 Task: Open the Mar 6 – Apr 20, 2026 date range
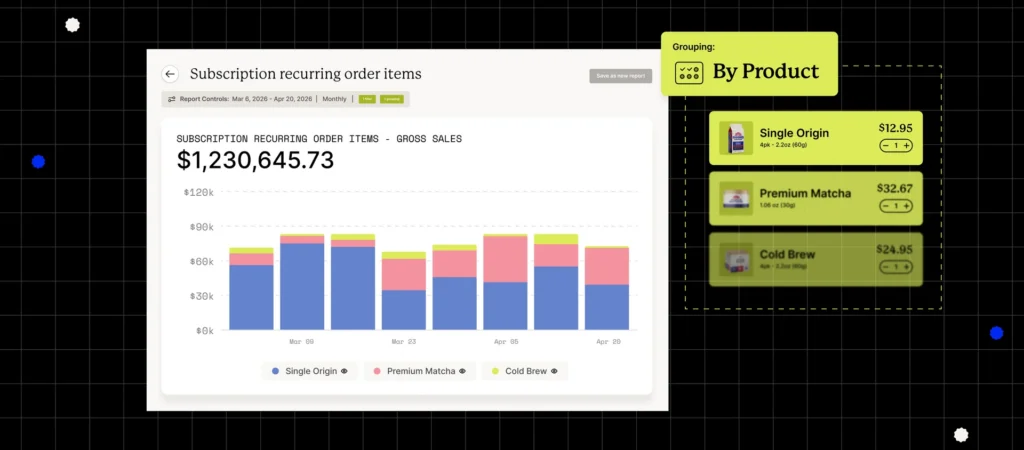(274, 99)
